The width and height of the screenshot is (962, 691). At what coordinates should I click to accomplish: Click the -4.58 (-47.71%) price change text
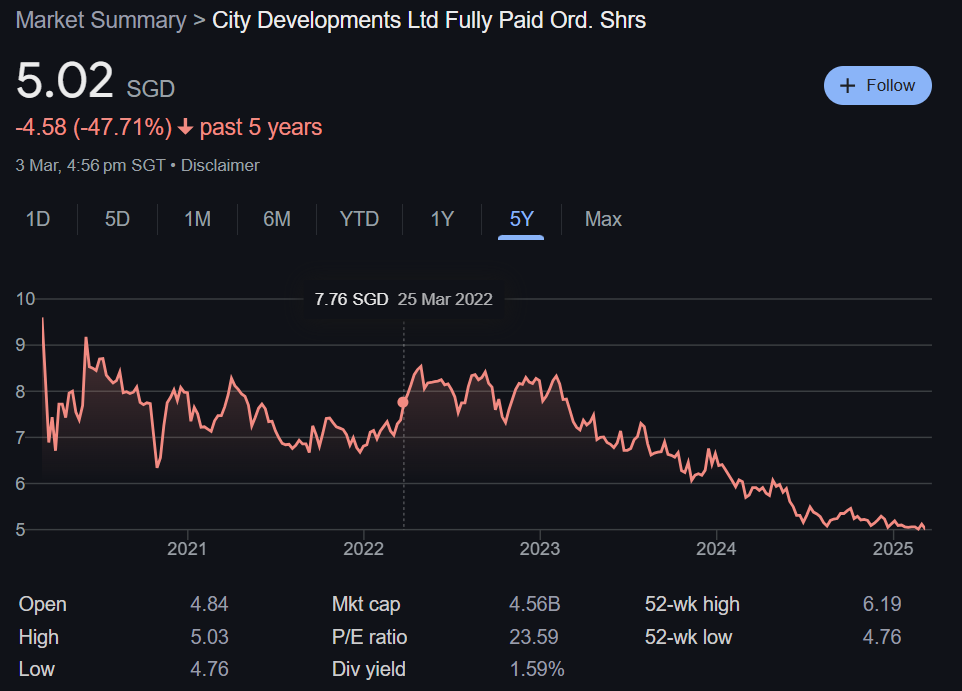(x=94, y=128)
